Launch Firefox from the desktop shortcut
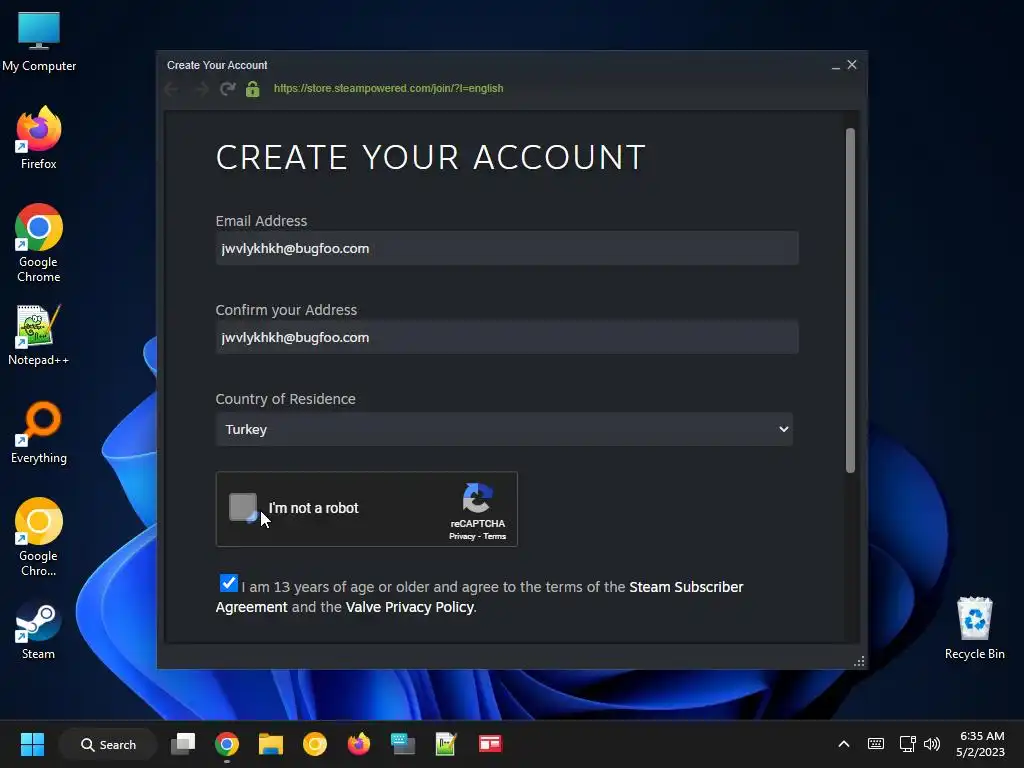The height and width of the screenshot is (768, 1024). point(39,138)
